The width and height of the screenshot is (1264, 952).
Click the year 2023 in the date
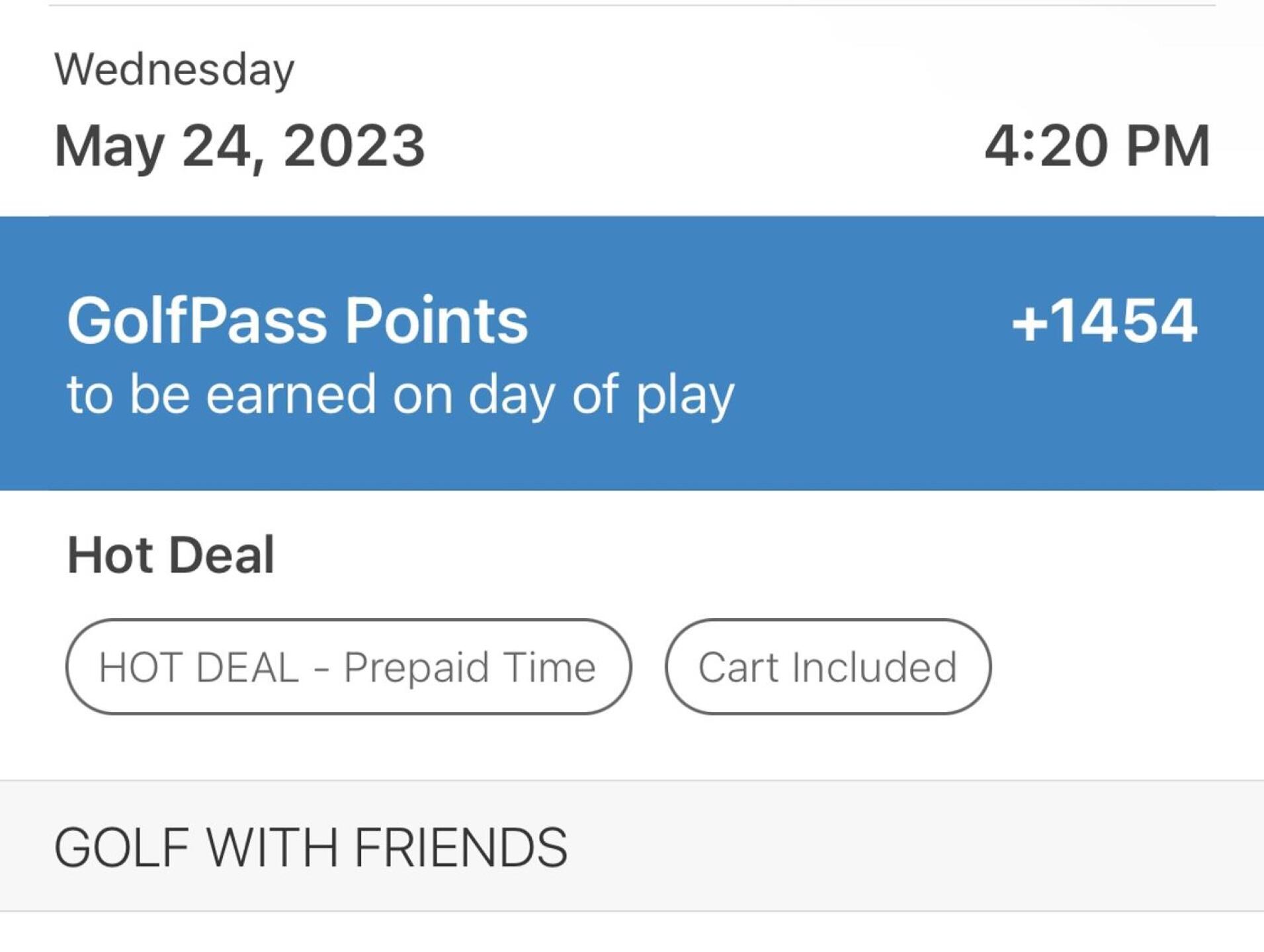pyautogui.click(x=354, y=146)
